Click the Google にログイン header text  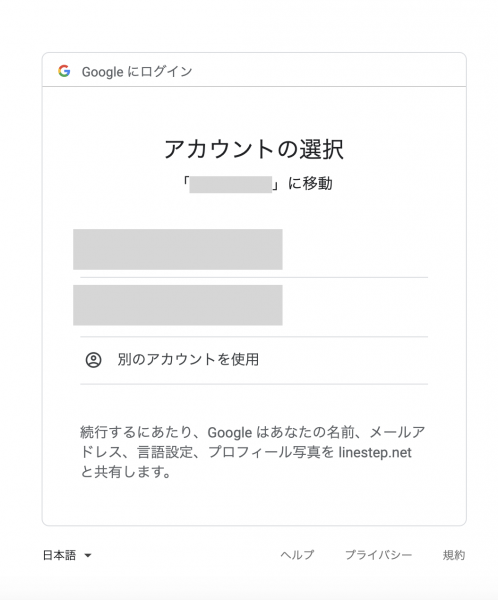(x=137, y=72)
